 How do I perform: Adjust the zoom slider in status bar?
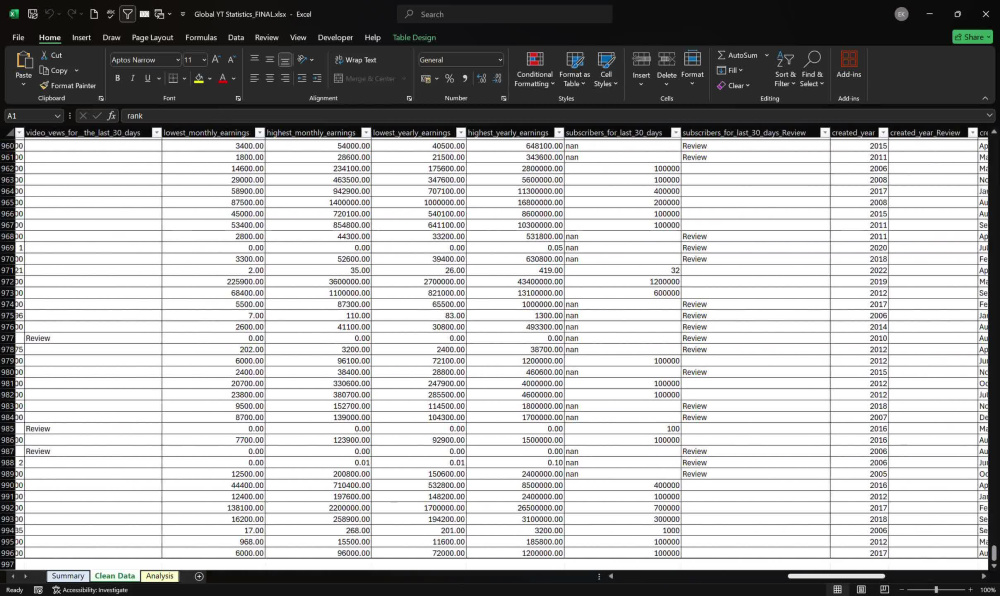[x=936, y=590]
